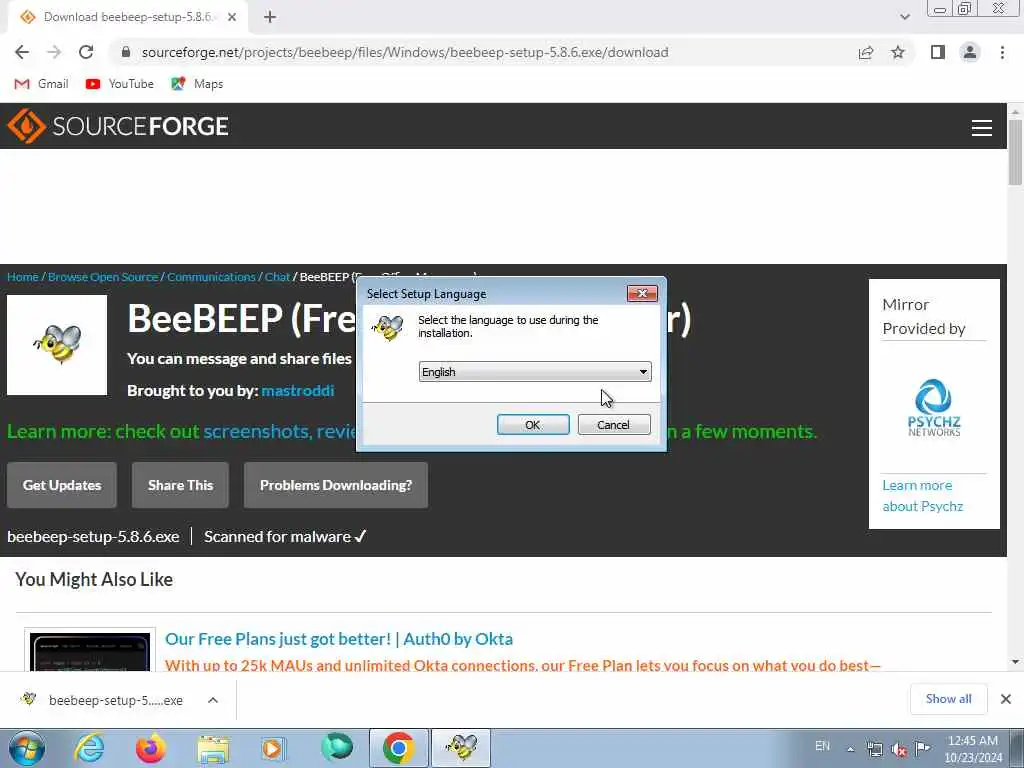This screenshot has width=1024, height=768.
Task: Open Windows Explorer from taskbar
Action: point(213,748)
